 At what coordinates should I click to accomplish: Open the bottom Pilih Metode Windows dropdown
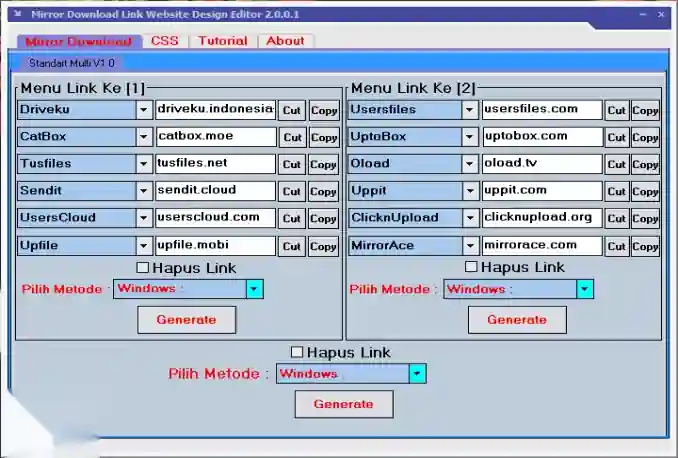pos(417,374)
